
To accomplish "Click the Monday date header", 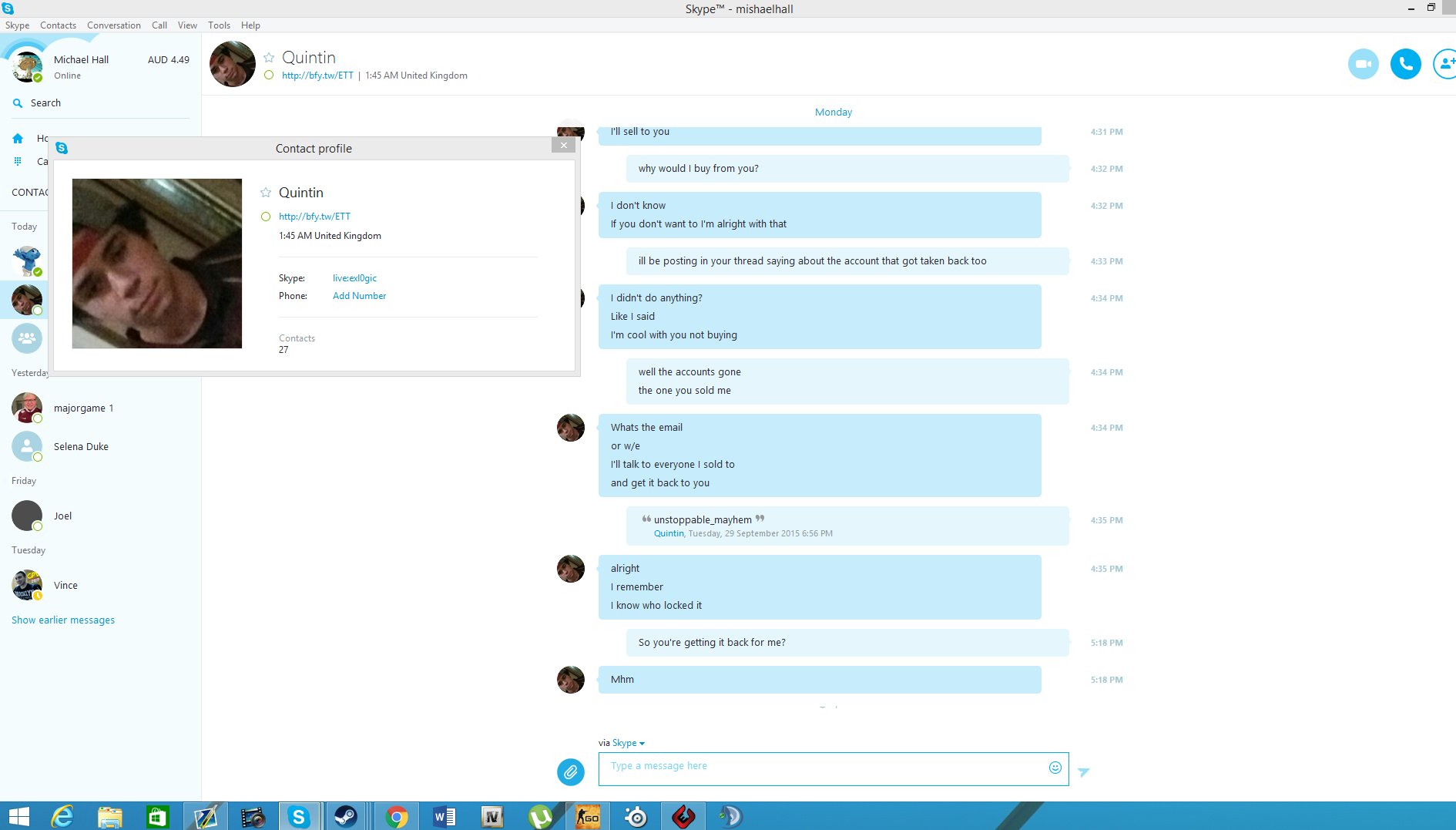I will pos(834,113).
